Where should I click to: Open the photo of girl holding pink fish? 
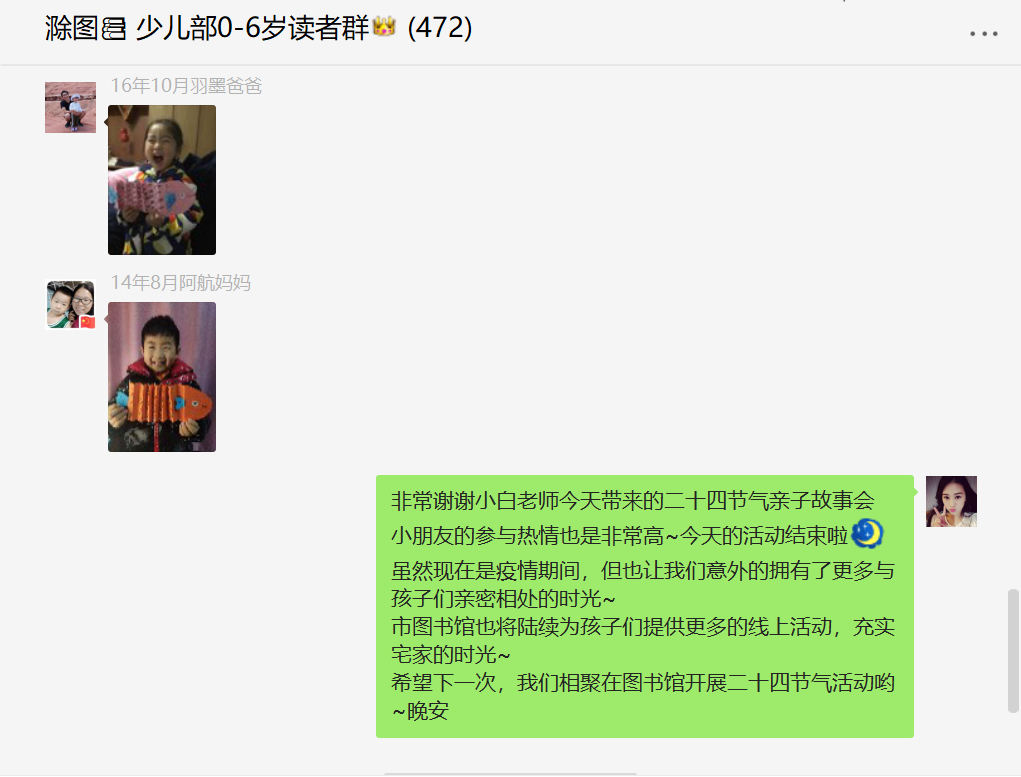pos(161,180)
